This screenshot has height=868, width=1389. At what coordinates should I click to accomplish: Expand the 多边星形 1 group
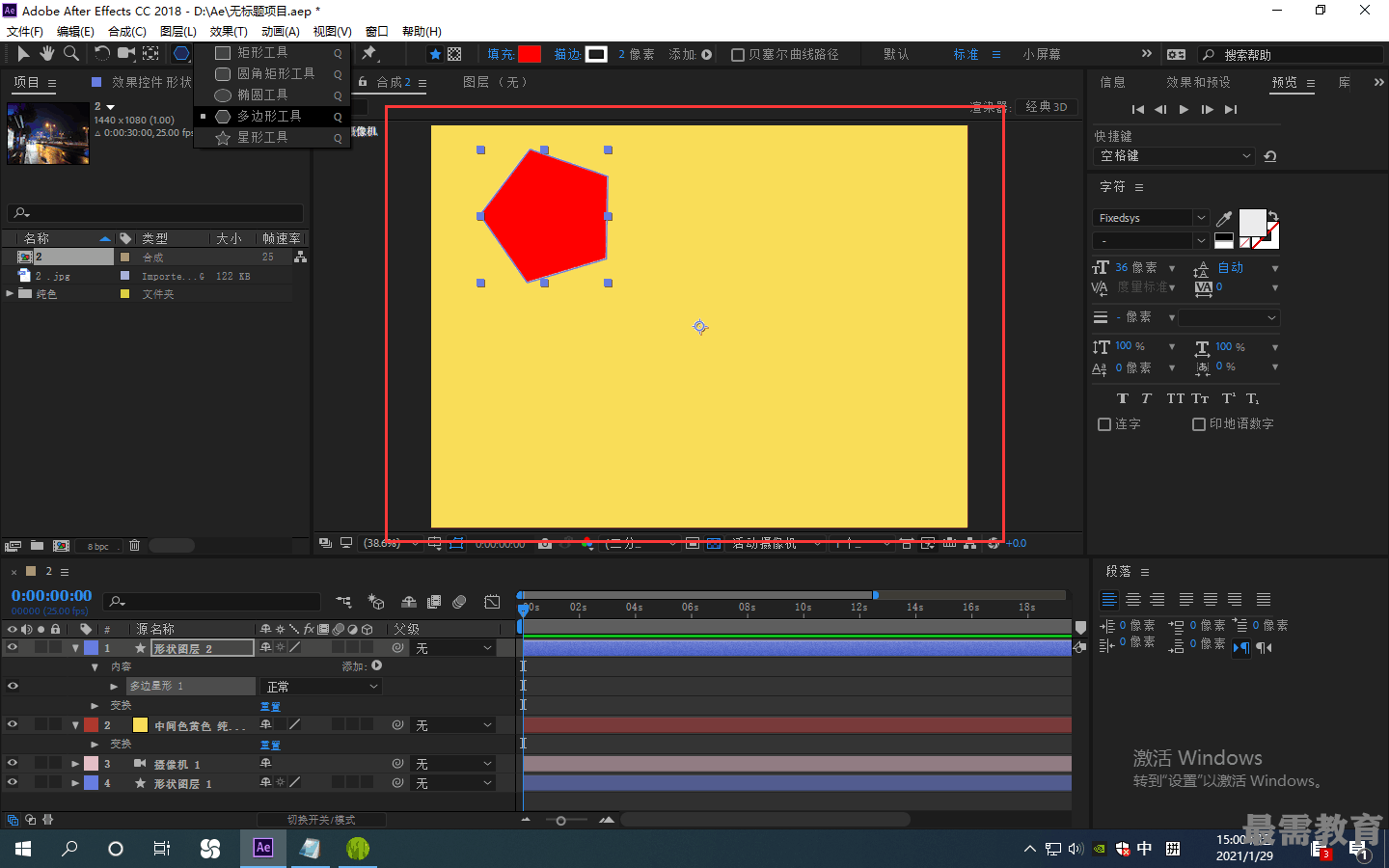click(114, 687)
